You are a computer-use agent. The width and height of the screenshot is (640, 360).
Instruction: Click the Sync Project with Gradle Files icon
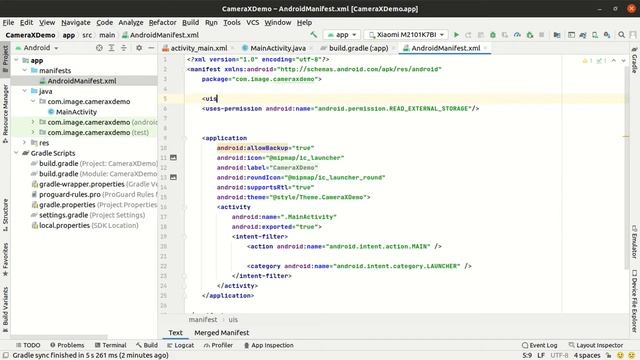coord(583,35)
